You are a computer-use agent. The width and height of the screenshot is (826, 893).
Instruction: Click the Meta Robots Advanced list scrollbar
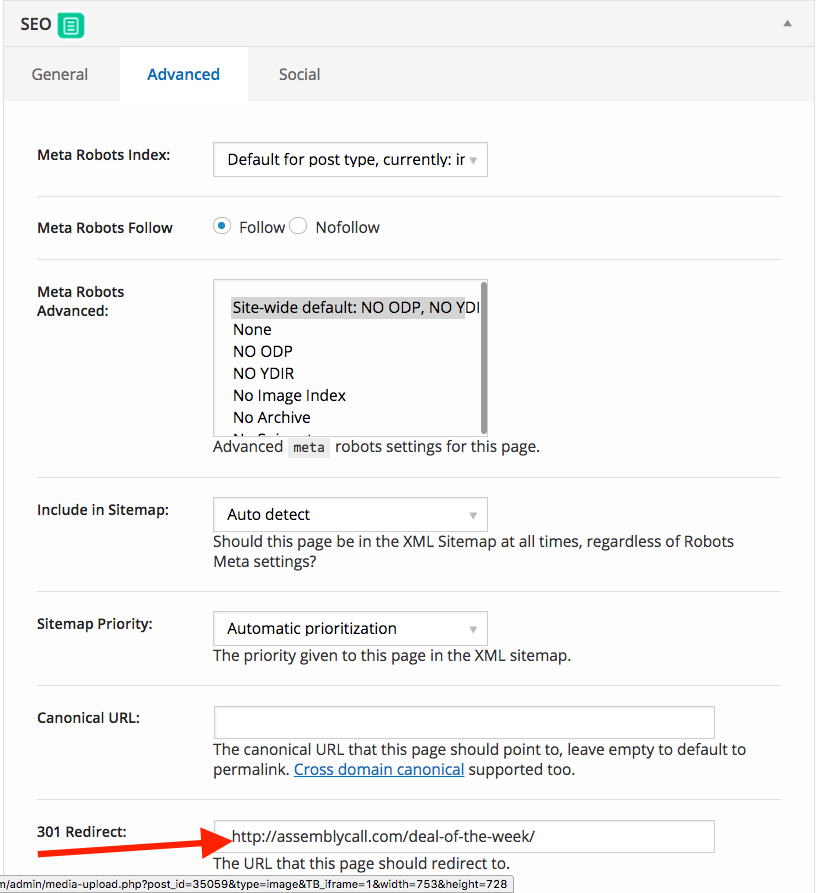click(484, 360)
